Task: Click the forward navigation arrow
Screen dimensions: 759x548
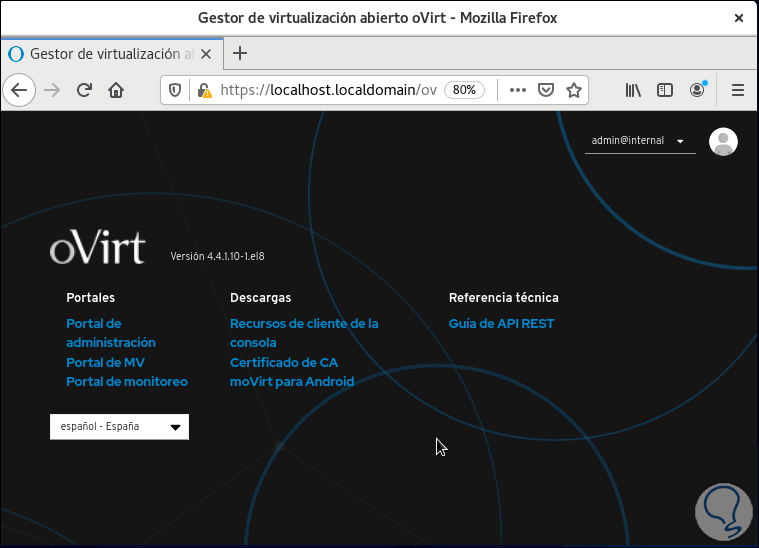Action: (x=52, y=90)
